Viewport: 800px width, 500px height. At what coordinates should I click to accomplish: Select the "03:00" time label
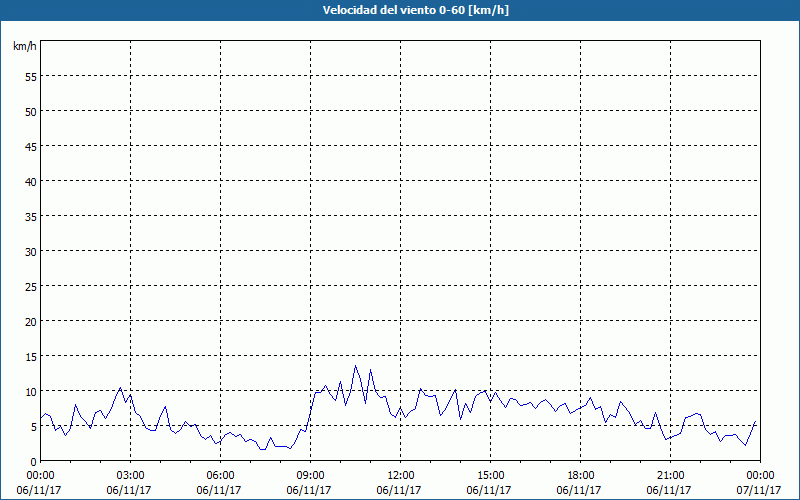point(131,476)
